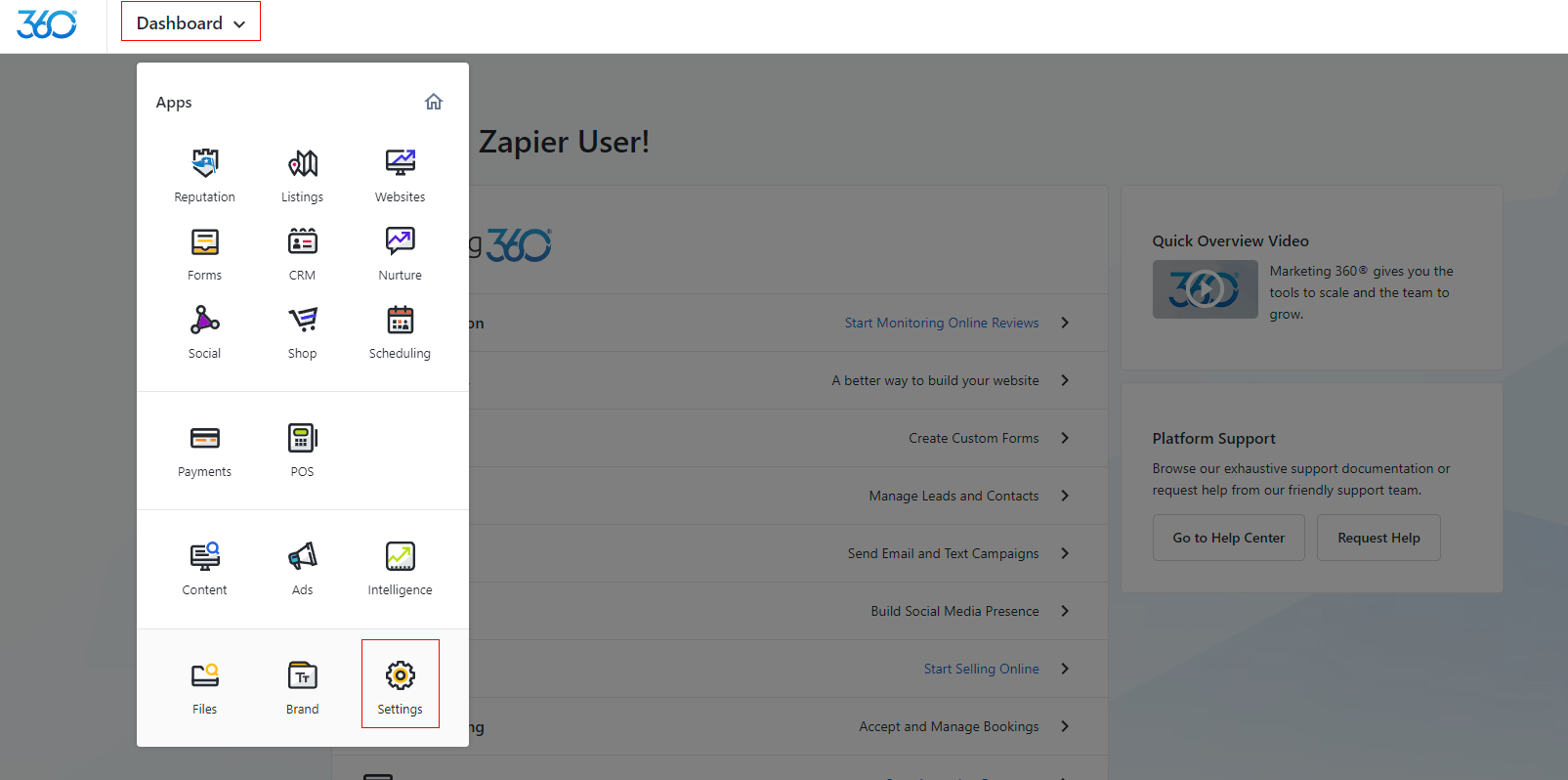Open the Brand app

302,688
